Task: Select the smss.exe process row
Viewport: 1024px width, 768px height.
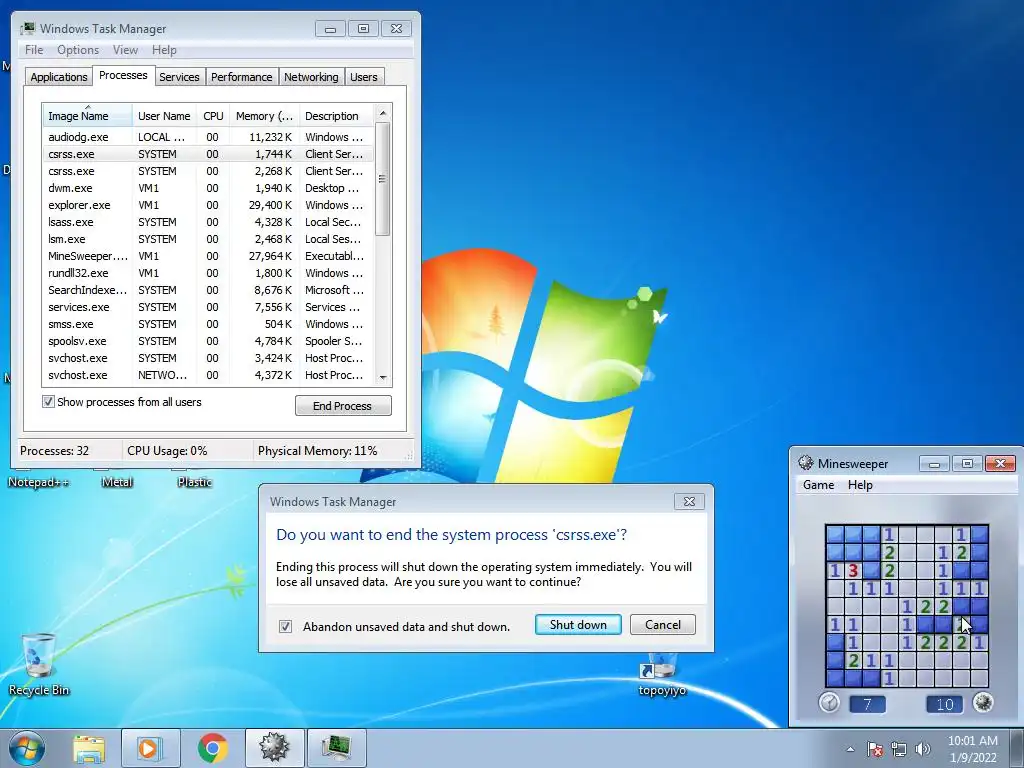Action: [208, 324]
